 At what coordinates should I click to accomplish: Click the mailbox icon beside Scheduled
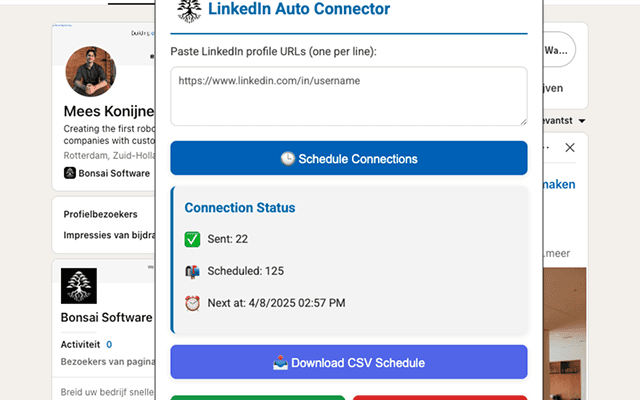coord(192,271)
